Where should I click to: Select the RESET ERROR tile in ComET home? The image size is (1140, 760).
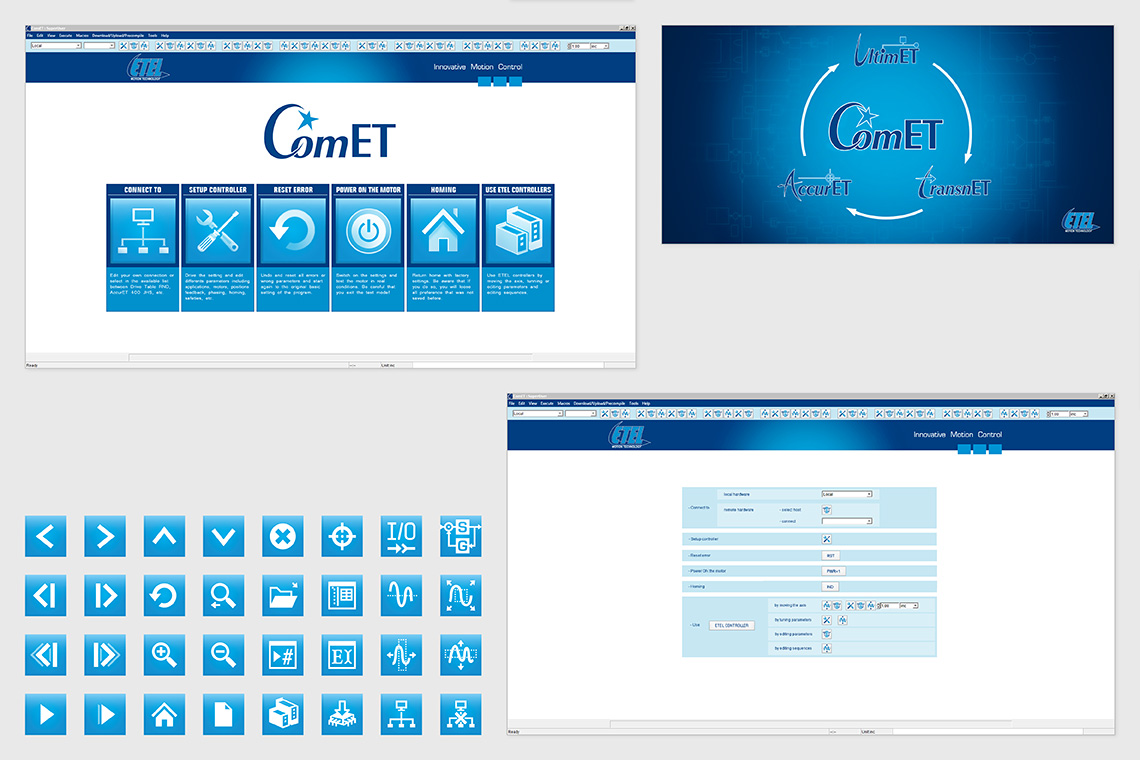tap(293, 248)
